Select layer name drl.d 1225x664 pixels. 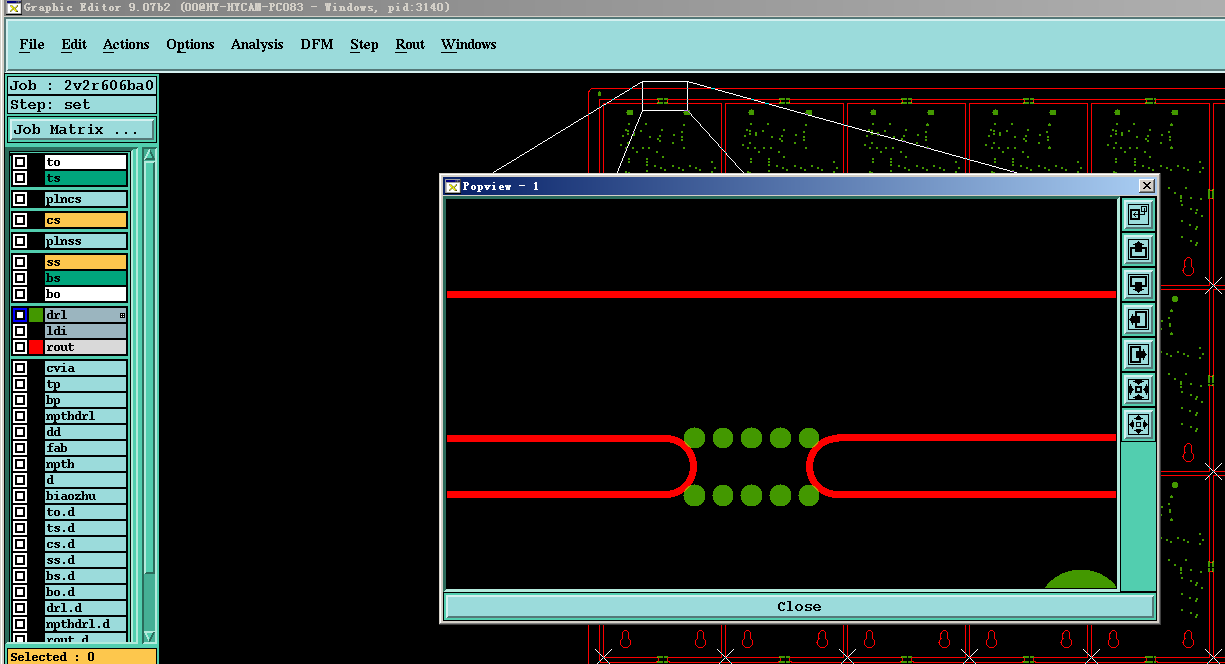tap(86, 608)
